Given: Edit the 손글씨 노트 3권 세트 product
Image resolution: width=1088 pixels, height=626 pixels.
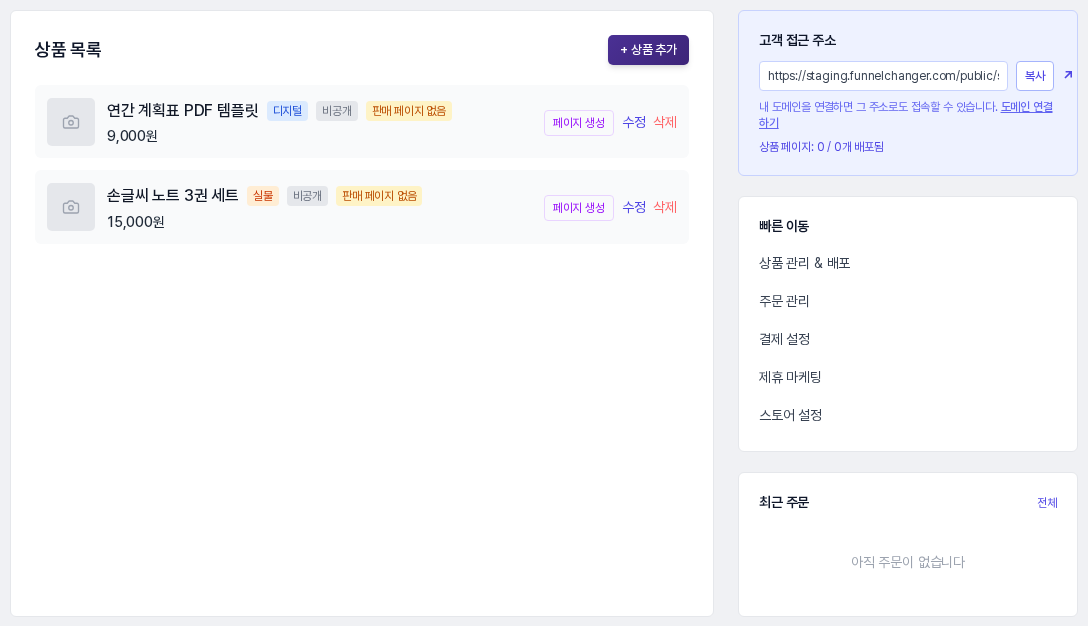Looking at the screenshot, I should pyautogui.click(x=634, y=207).
